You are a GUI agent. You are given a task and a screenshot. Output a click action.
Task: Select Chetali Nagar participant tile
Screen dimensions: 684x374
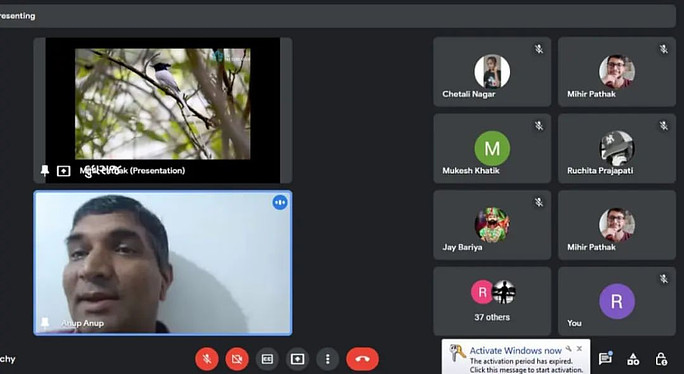[492, 72]
